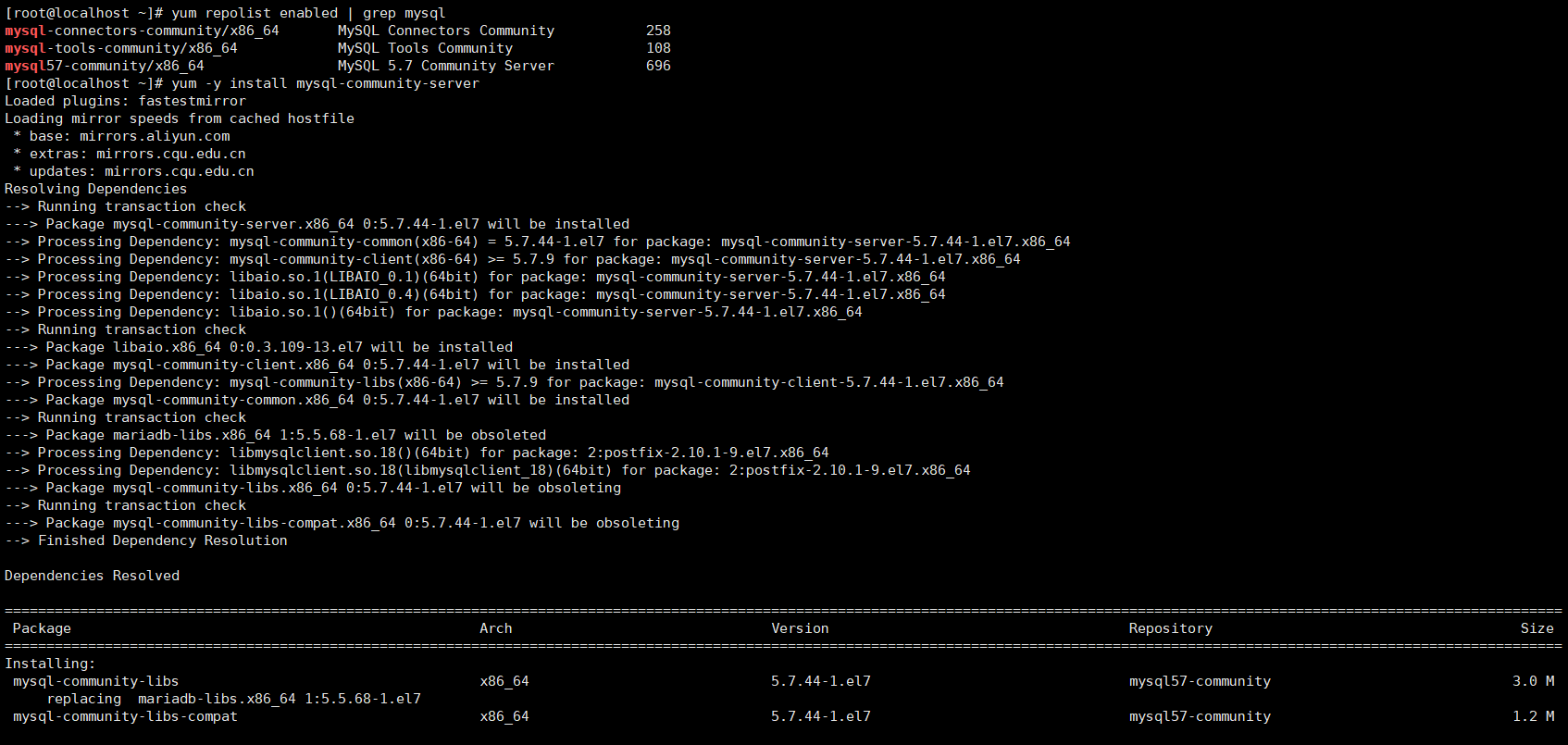Click 'Loading mirror speeds from cached hostfile'

pos(180,118)
